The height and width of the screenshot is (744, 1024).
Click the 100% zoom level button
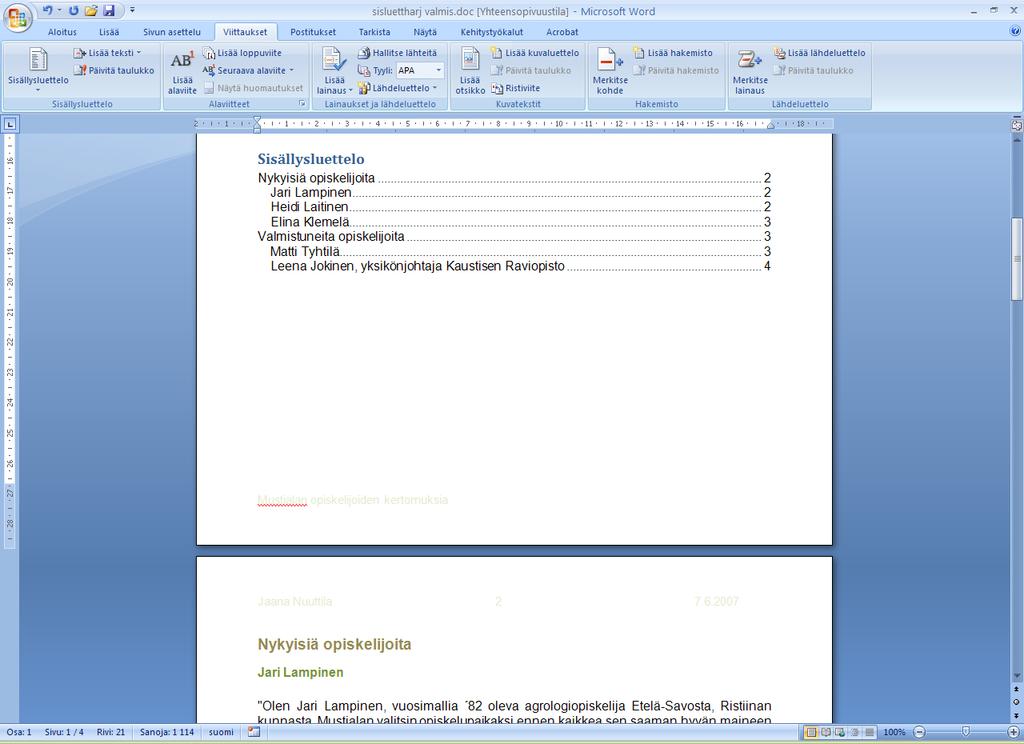point(894,732)
